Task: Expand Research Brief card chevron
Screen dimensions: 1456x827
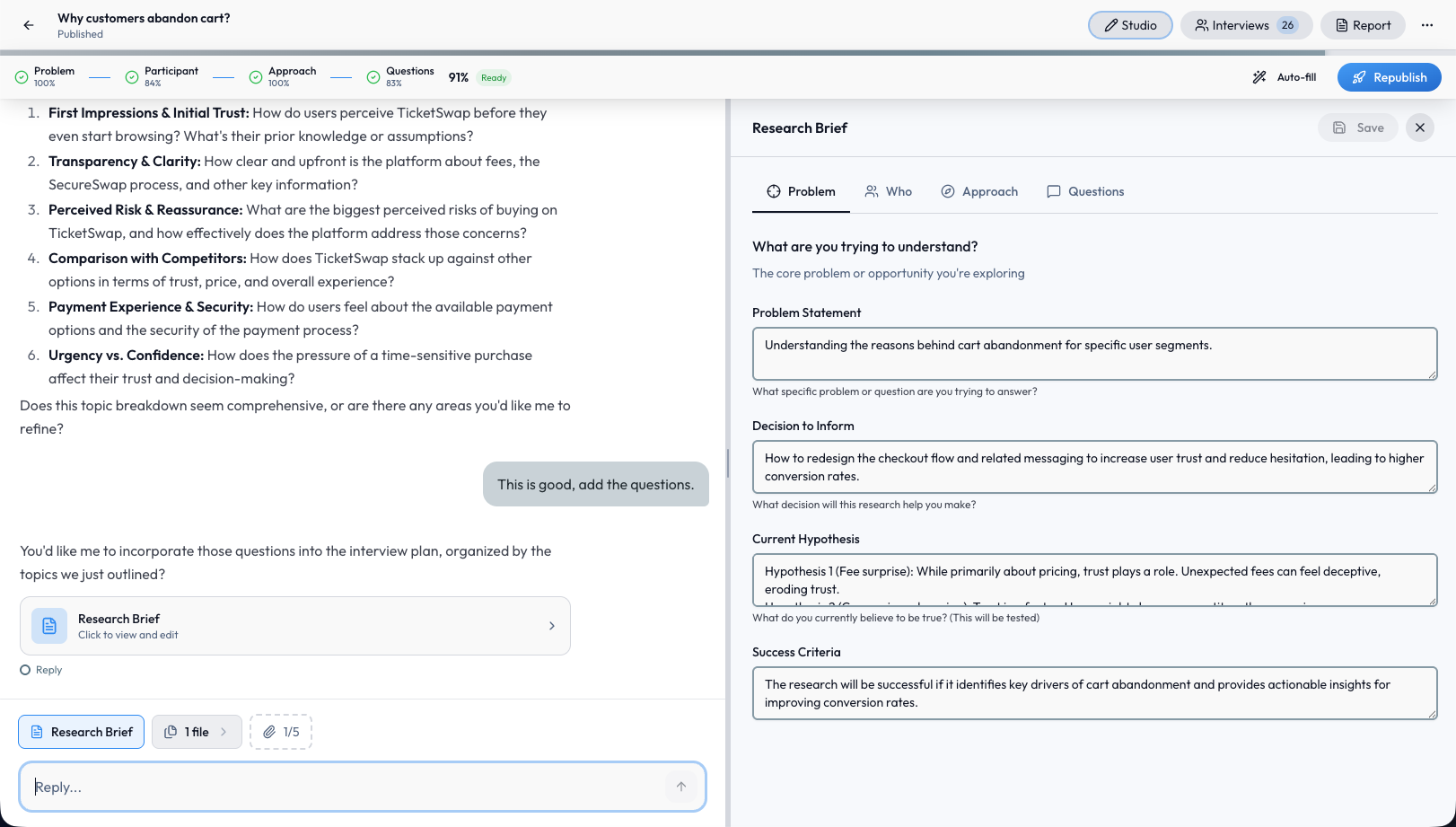Action: (552, 626)
